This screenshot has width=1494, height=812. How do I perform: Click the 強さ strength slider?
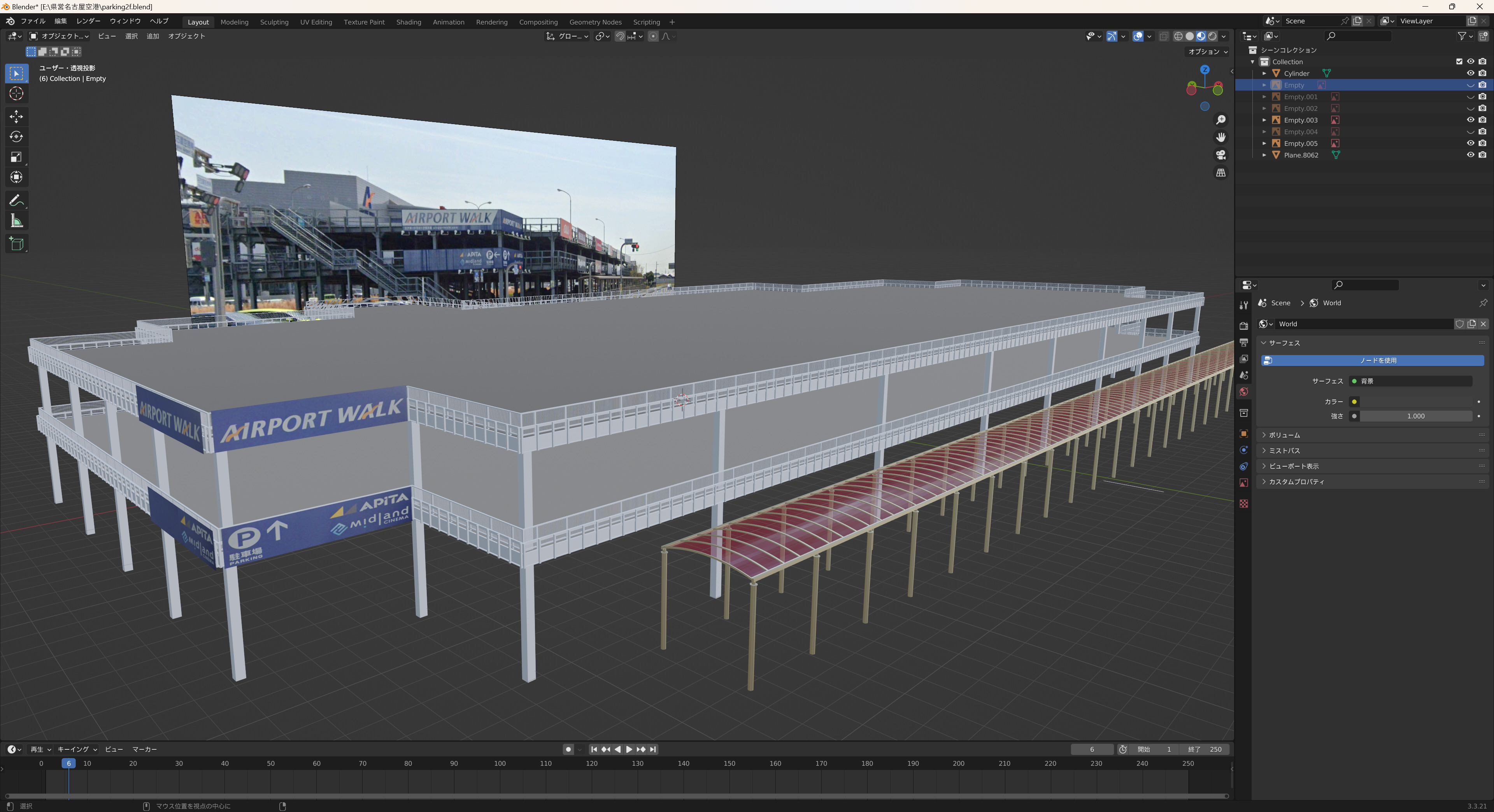[1415, 416]
